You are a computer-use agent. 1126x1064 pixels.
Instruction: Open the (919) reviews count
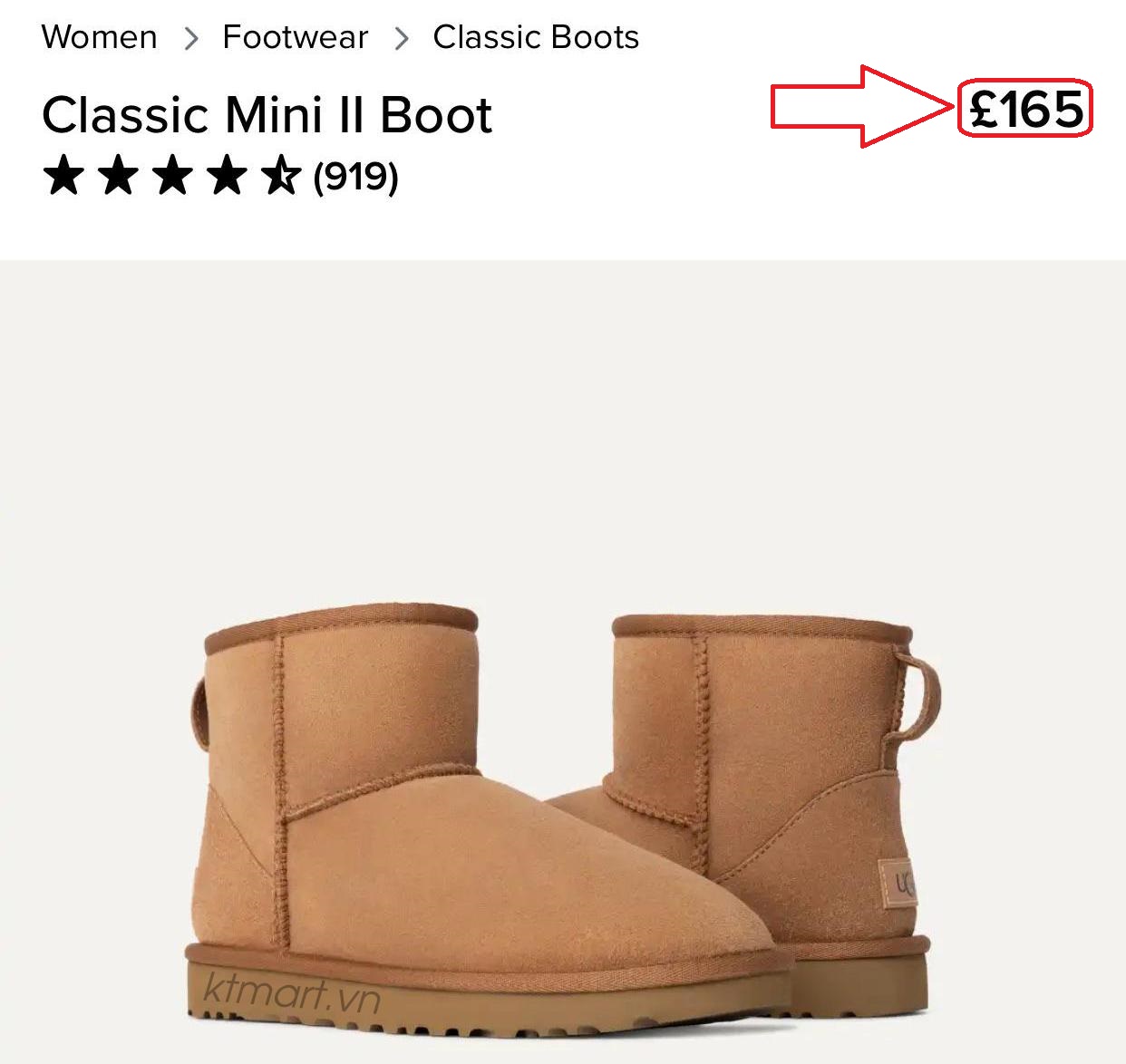pos(355,176)
